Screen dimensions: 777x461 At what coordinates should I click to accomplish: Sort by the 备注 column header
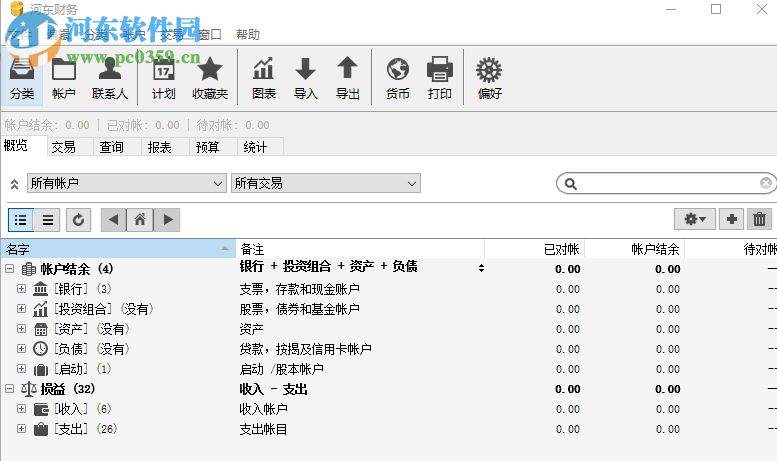click(360, 249)
